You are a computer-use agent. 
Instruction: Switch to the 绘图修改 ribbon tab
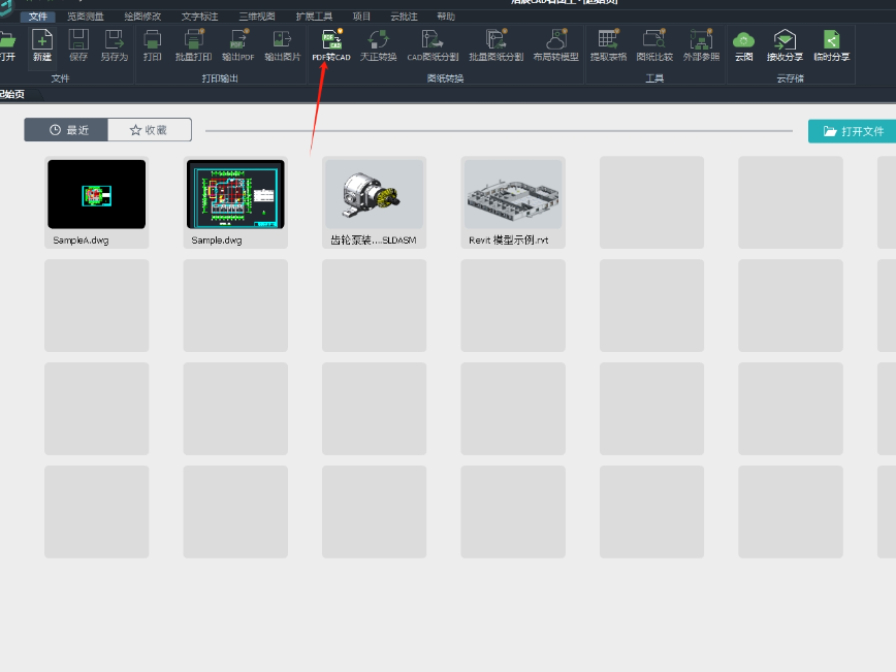coord(143,17)
